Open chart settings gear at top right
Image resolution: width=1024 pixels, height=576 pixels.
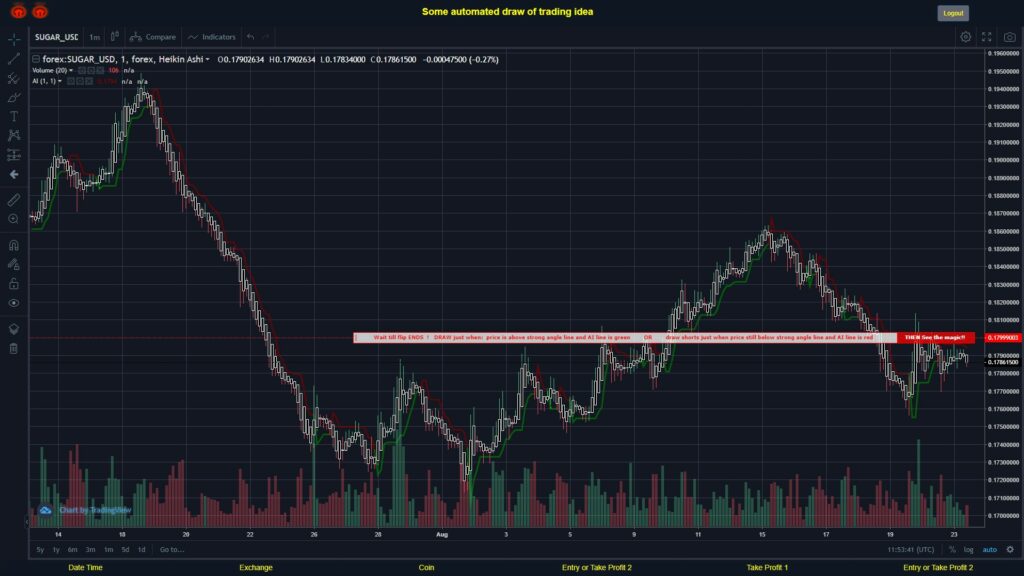click(x=965, y=37)
